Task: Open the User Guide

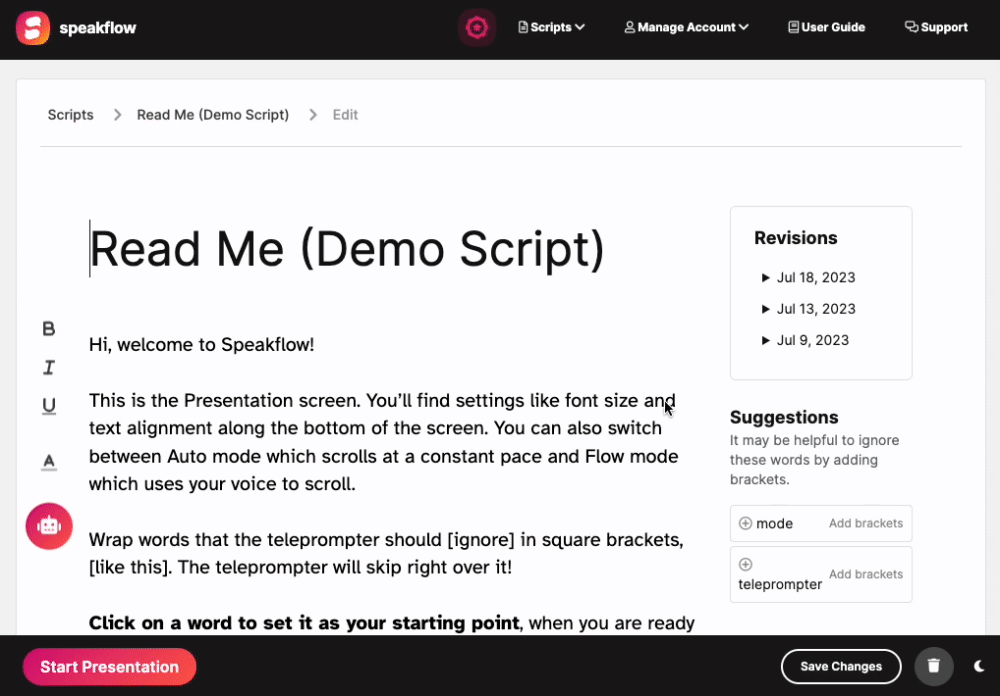Action: [x=827, y=27]
